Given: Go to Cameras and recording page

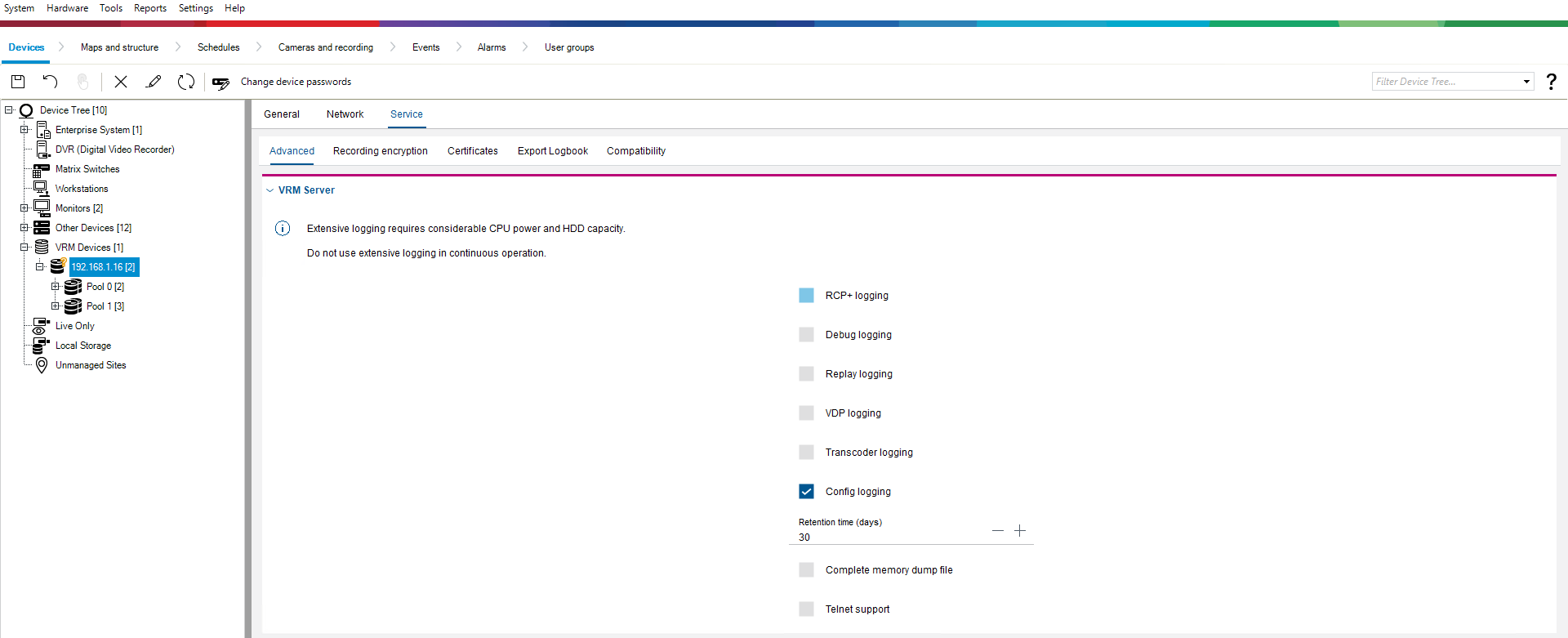Looking at the screenshot, I should (325, 47).
